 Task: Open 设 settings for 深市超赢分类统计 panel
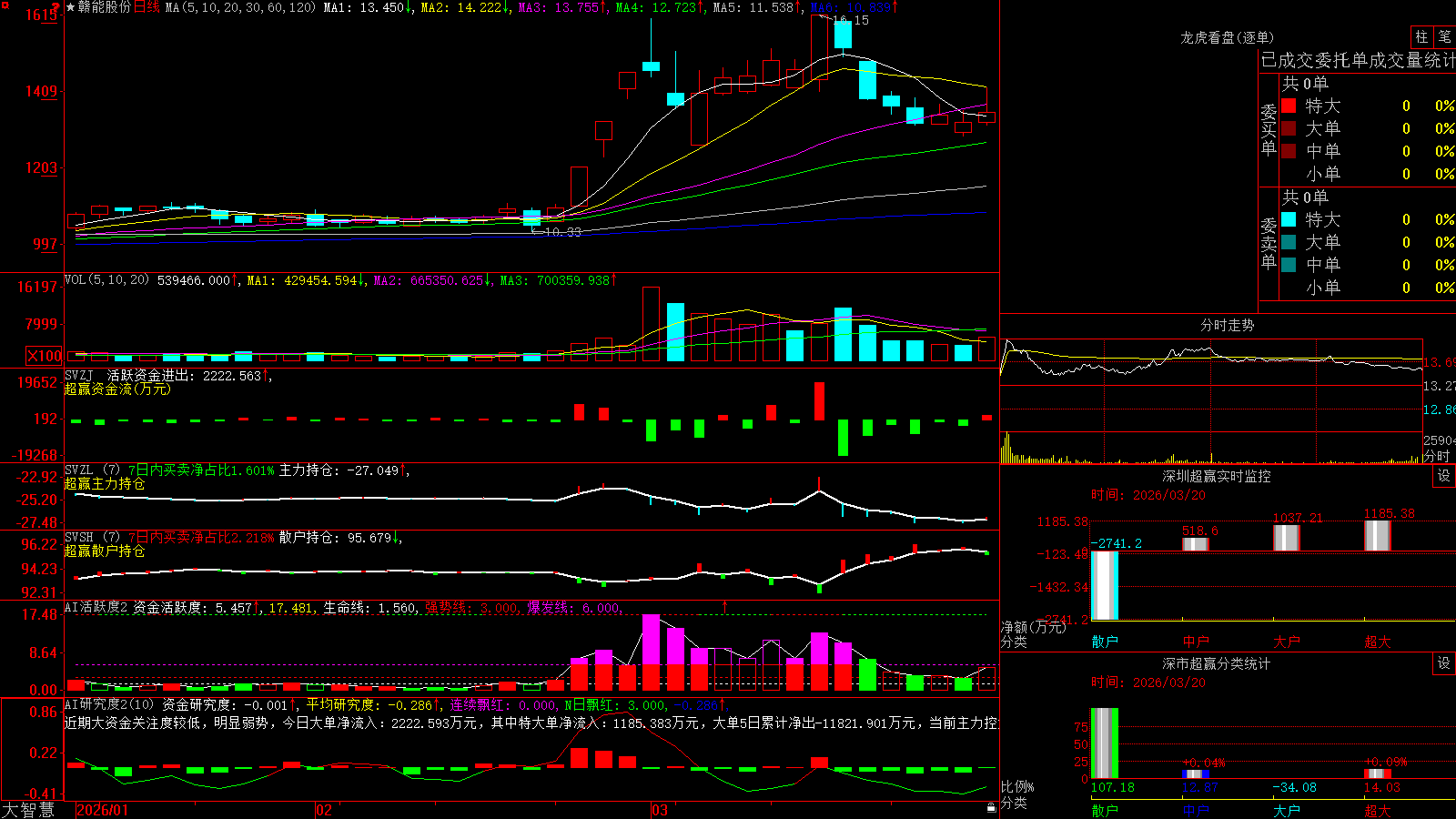[x=1444, y=663]
